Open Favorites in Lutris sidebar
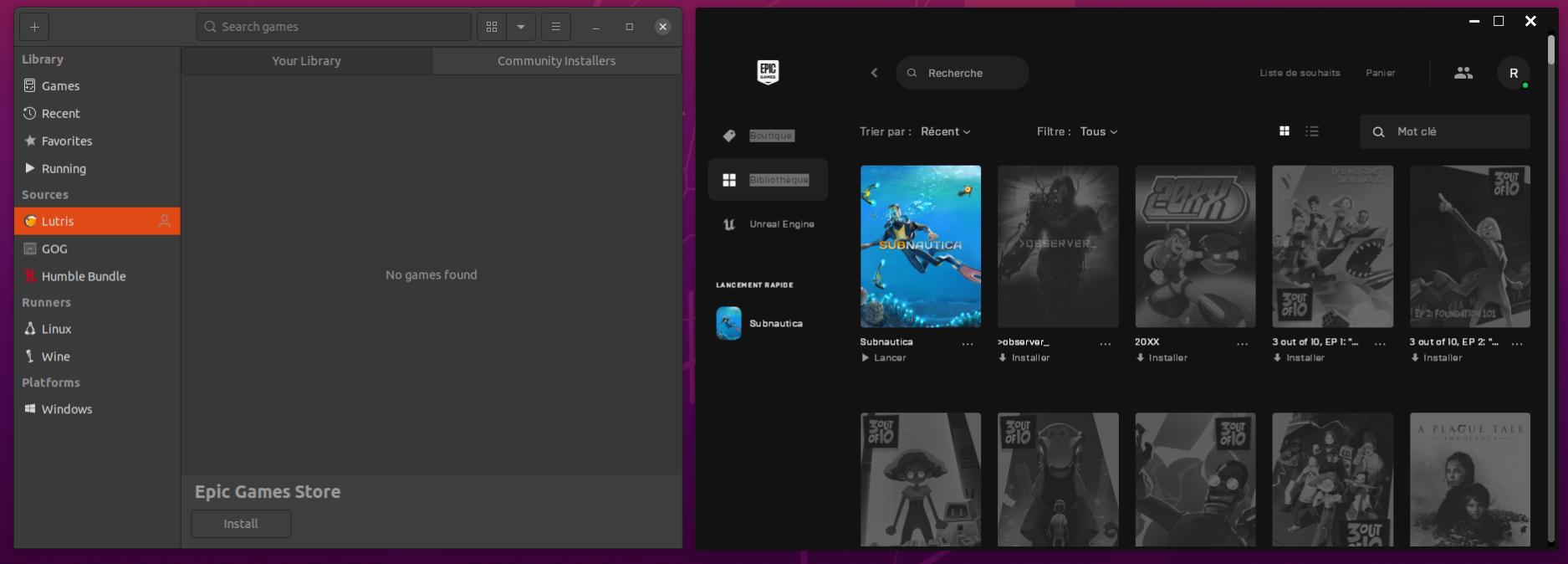This screenshot has height=564, width=1568. pyautogui.click(x=97, y=141)
